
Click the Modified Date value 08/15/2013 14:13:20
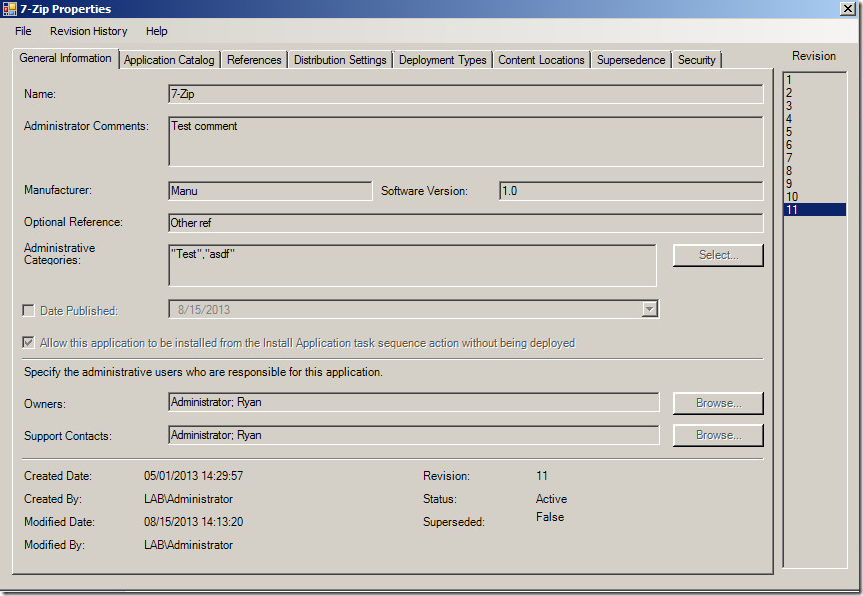(194, 522)
